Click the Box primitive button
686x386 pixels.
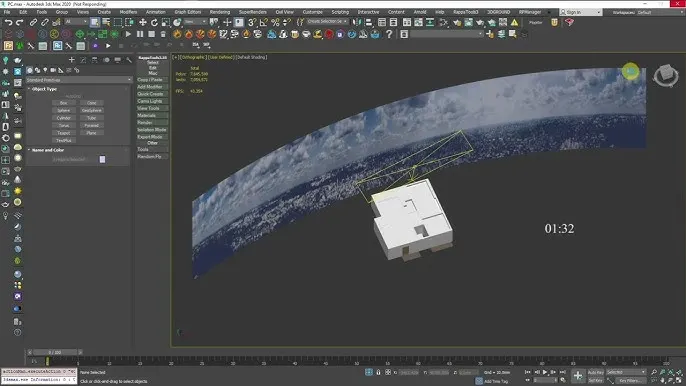pos(64,103)
